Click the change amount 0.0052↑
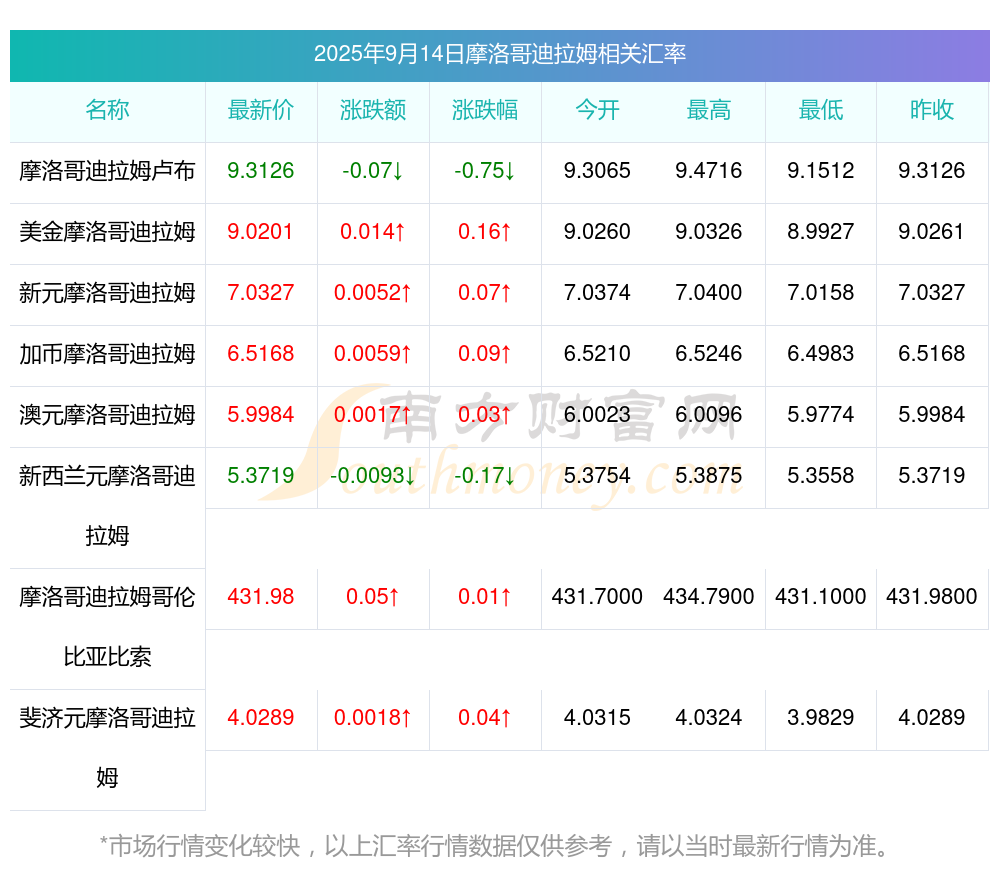 point(373,293)
